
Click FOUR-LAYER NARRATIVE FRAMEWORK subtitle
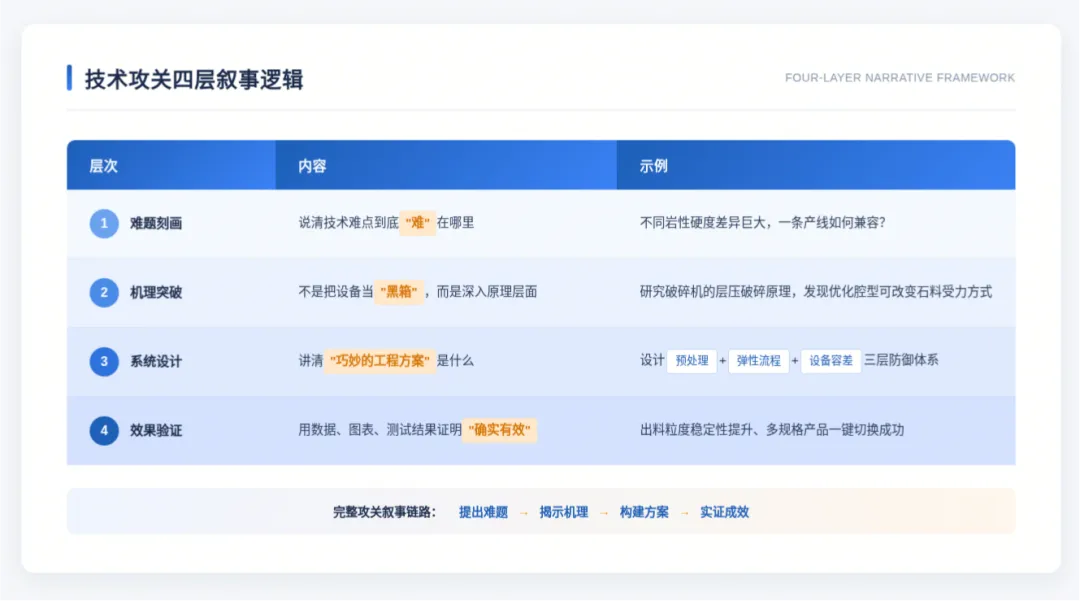click(x=900, y=78)
